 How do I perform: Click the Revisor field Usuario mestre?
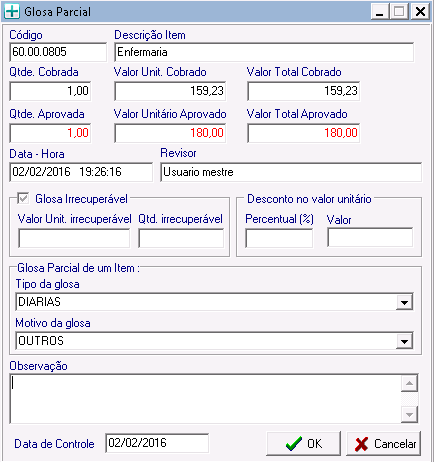tap(291, 172)
